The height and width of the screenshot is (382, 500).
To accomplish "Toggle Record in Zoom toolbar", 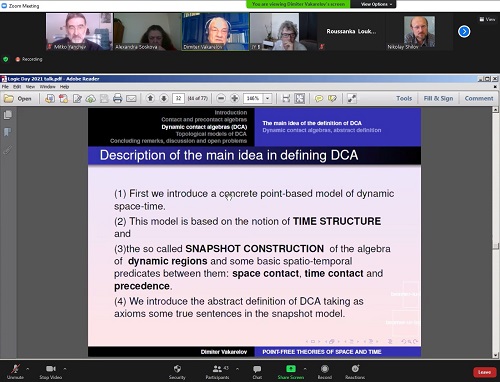I will tap(325, 371).
